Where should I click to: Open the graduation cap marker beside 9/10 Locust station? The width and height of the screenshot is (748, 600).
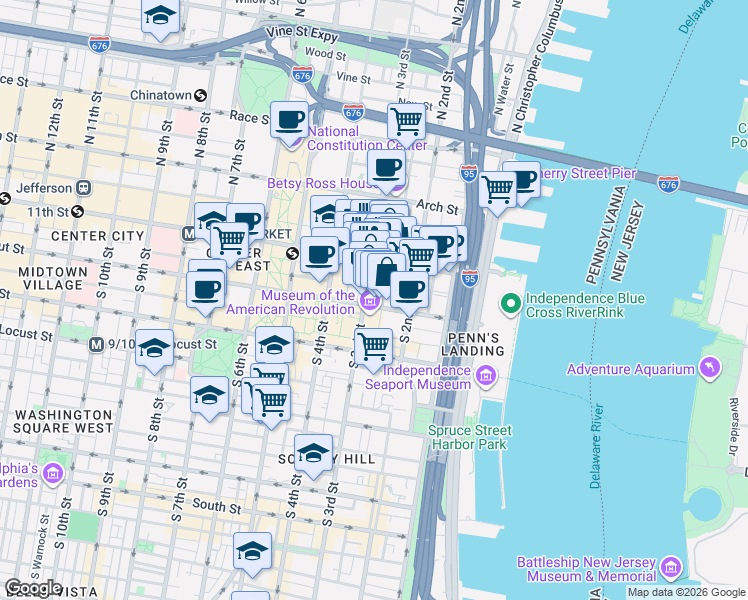click(155, 349)
